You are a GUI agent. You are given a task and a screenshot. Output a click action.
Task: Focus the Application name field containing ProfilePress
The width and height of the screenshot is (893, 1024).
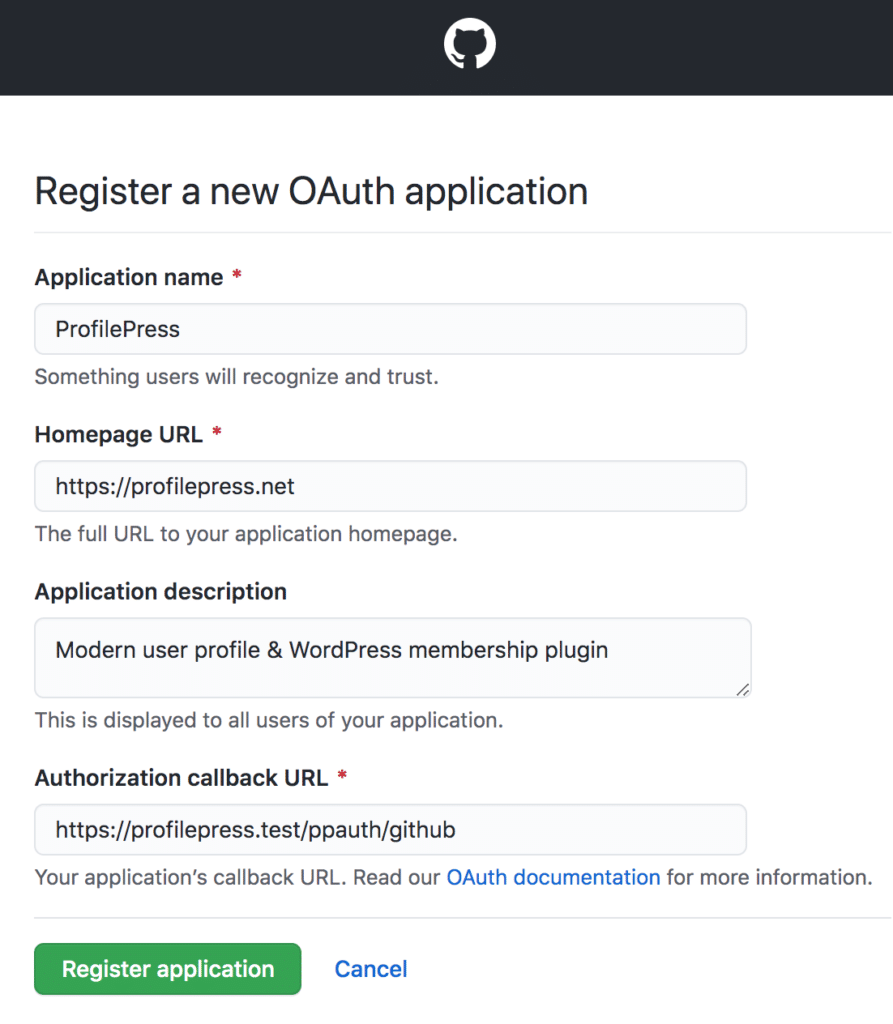tap(390, 329)
